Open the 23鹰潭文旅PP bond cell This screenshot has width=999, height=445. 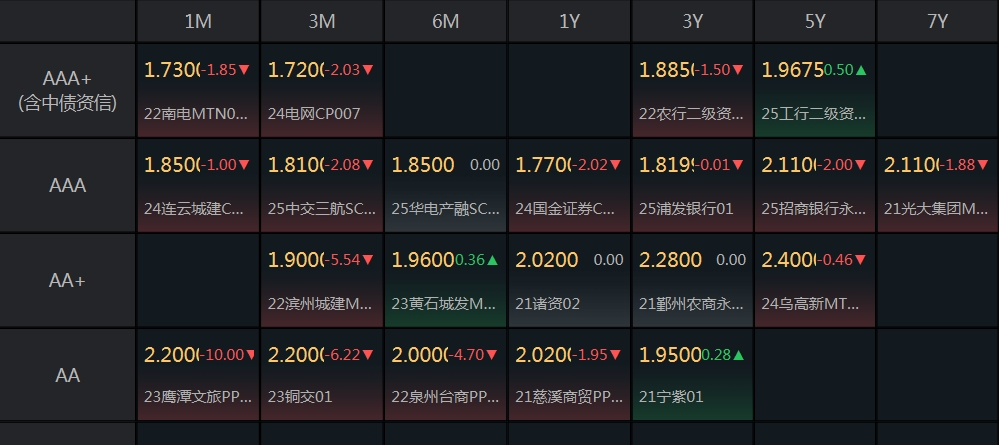(198, 375)
